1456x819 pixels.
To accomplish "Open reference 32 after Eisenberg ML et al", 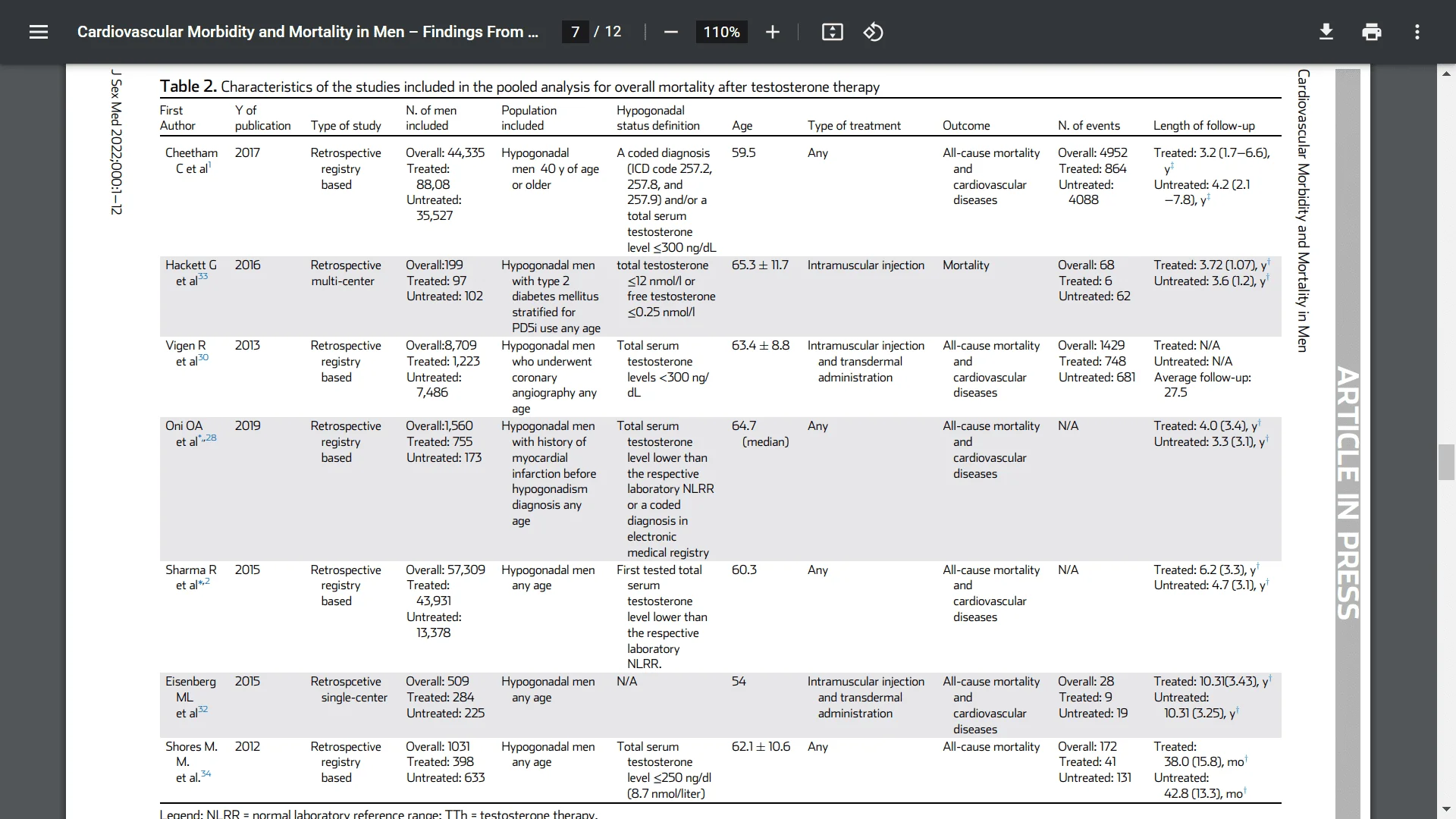I will (x=202, y=710).
